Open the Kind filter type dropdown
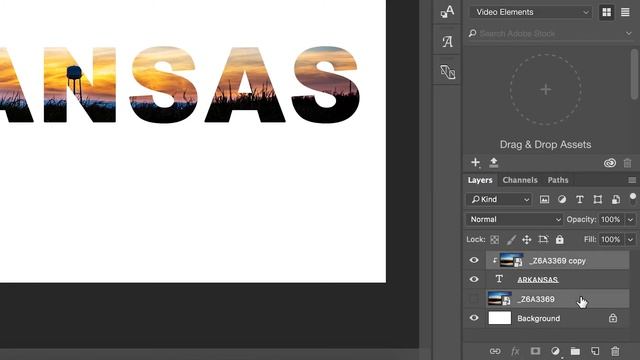This screenshot has height=360, width=640. (499, 199)
